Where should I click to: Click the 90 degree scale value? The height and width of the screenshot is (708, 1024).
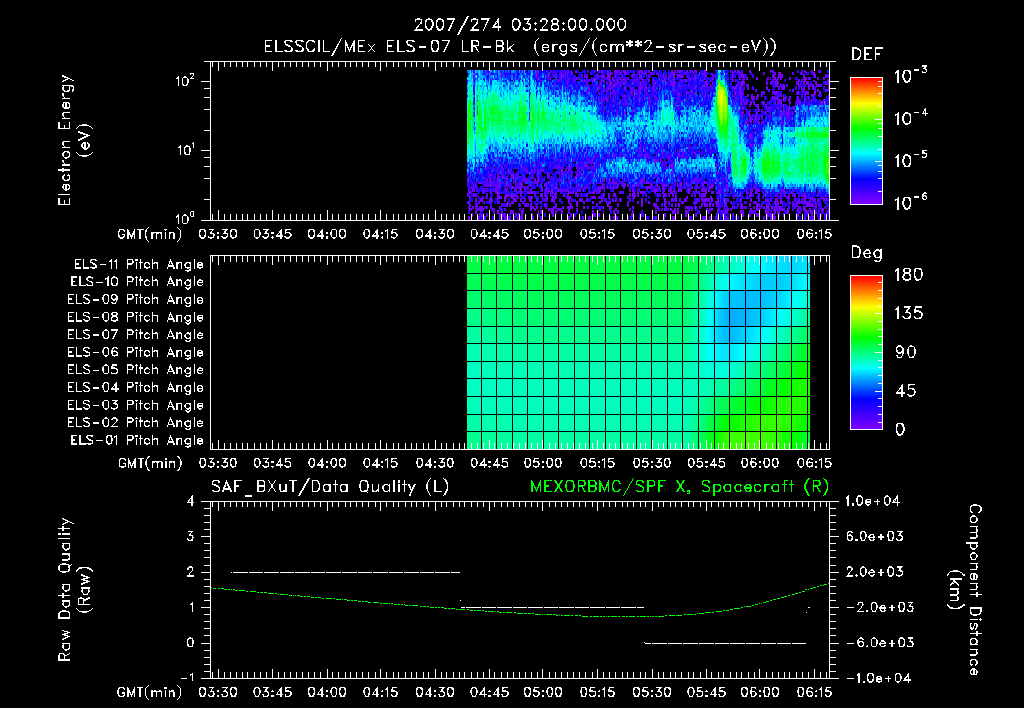(906, 353)
